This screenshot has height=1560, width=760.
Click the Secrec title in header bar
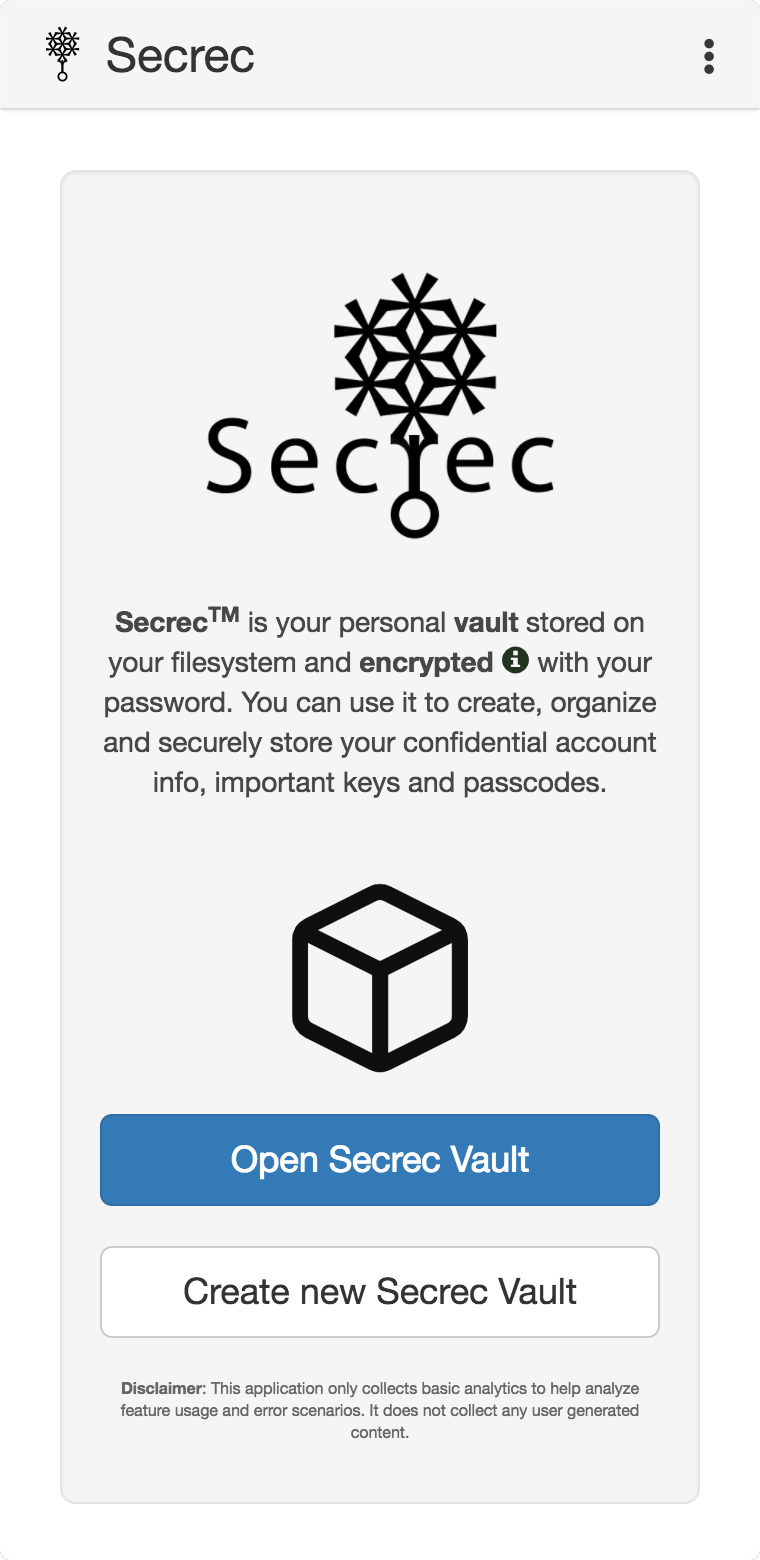point(180,55)
